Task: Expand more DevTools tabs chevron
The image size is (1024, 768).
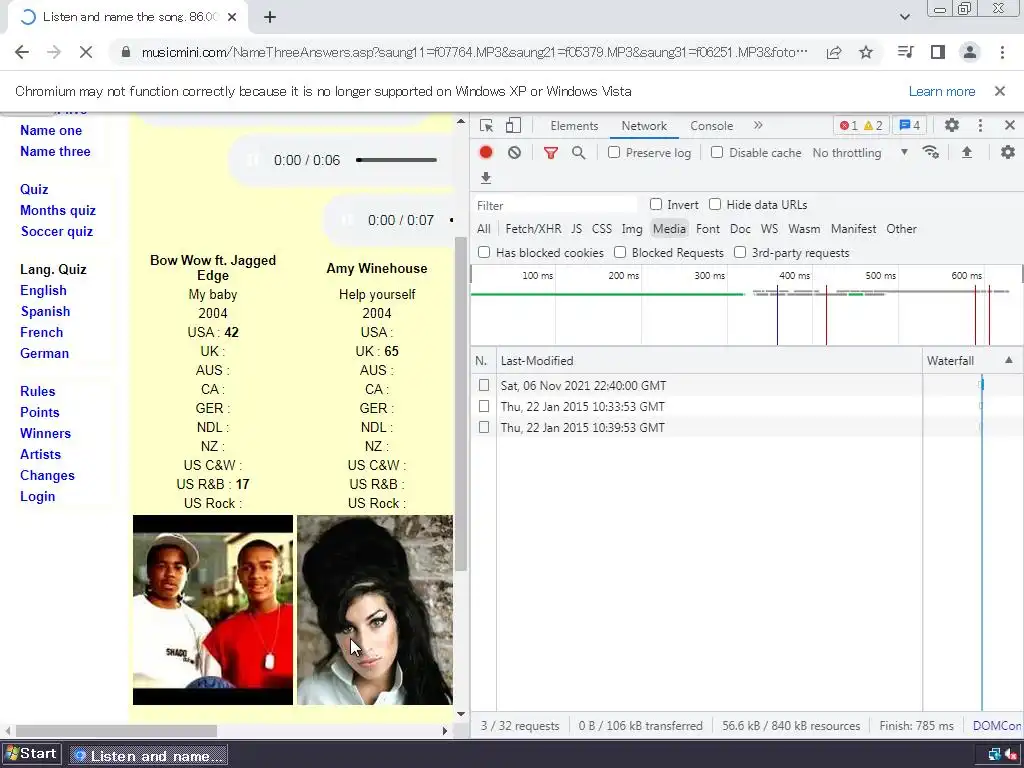Action: click(758, 125)
